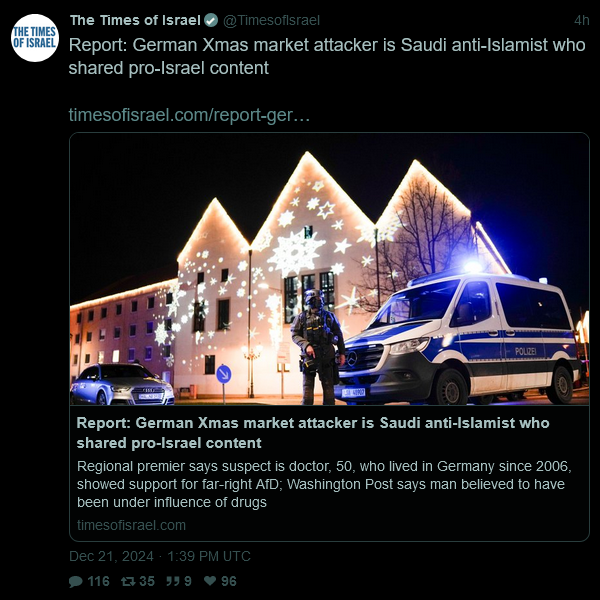Click the retweet arrows icon

[128, 581]
